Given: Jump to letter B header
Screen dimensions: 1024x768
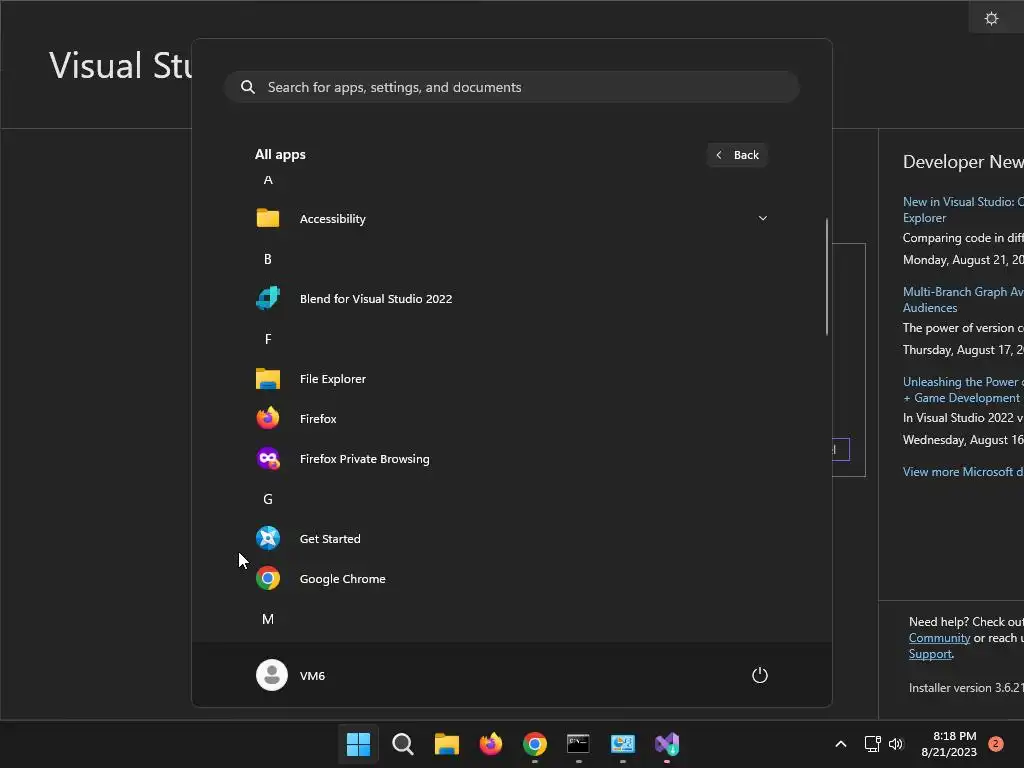Looking at the screenshot, I should (268, 259).
